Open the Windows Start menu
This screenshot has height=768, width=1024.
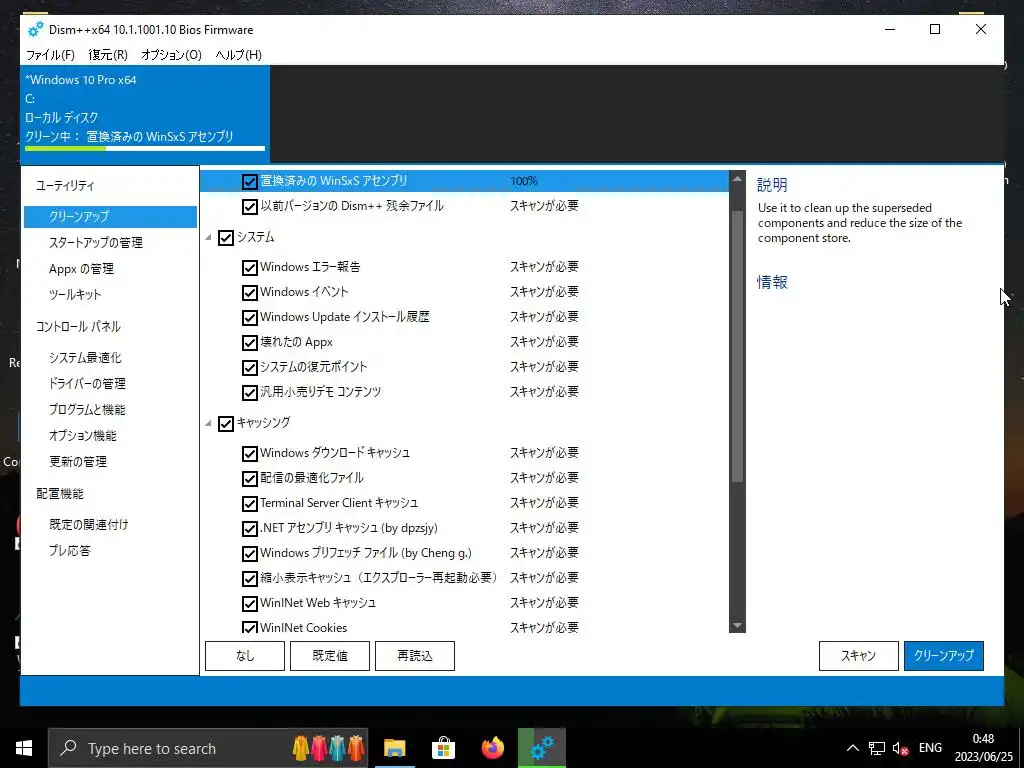pos(24,748)
